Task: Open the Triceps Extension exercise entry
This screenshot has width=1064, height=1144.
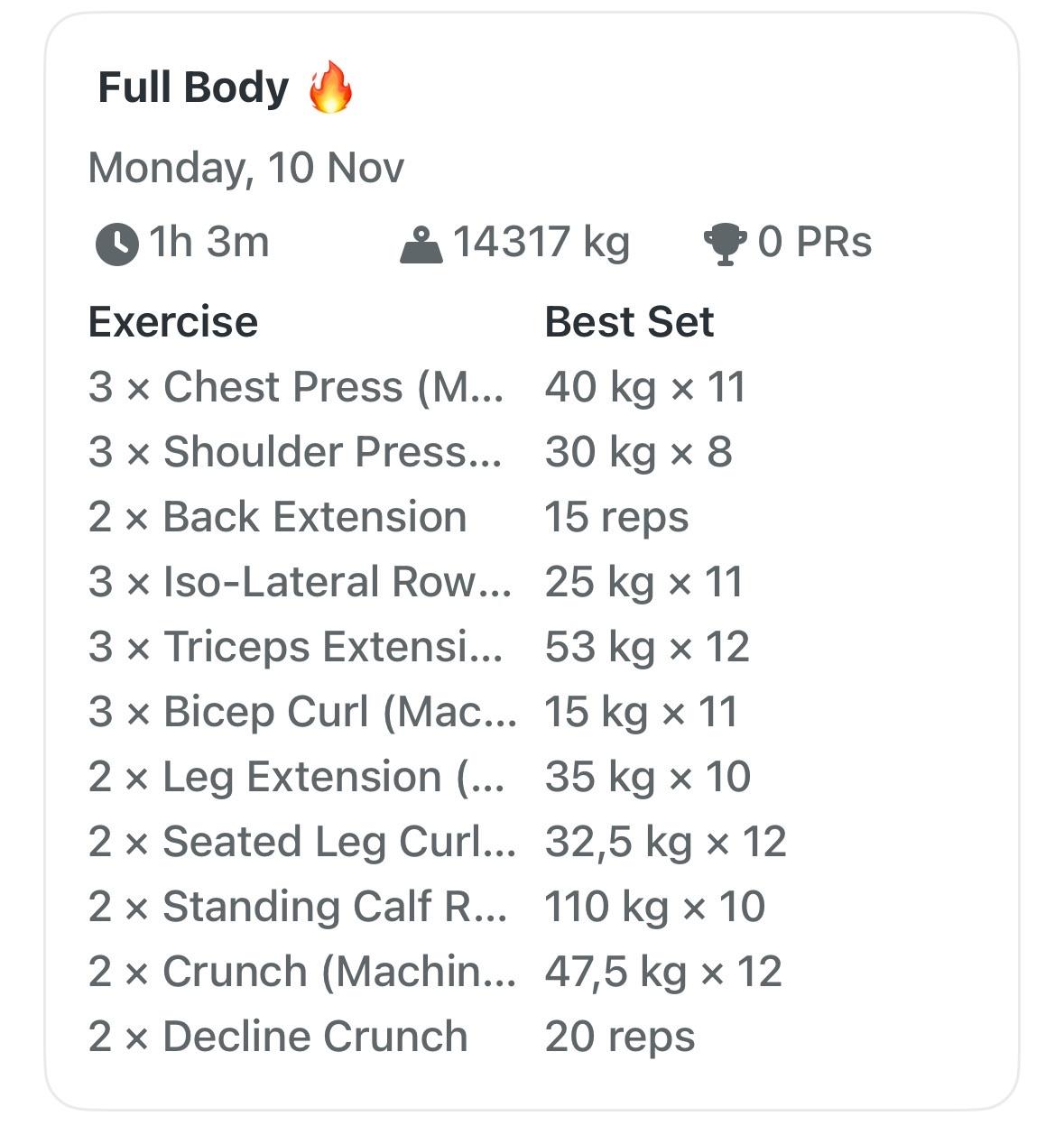Action: coord(296,647)
